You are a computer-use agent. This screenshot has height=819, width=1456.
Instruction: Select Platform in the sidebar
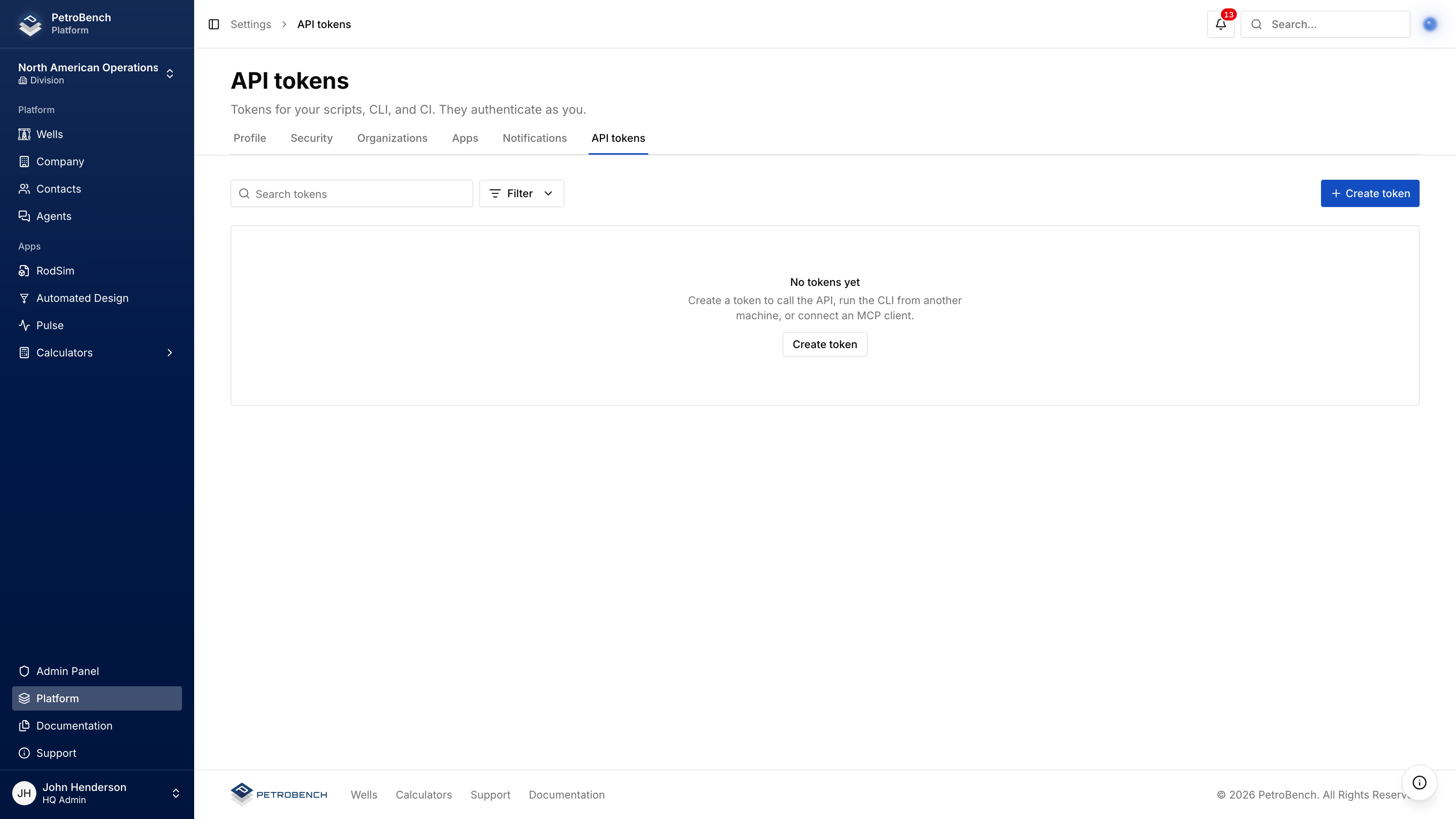pyautogui.click(x=97, y=698)
